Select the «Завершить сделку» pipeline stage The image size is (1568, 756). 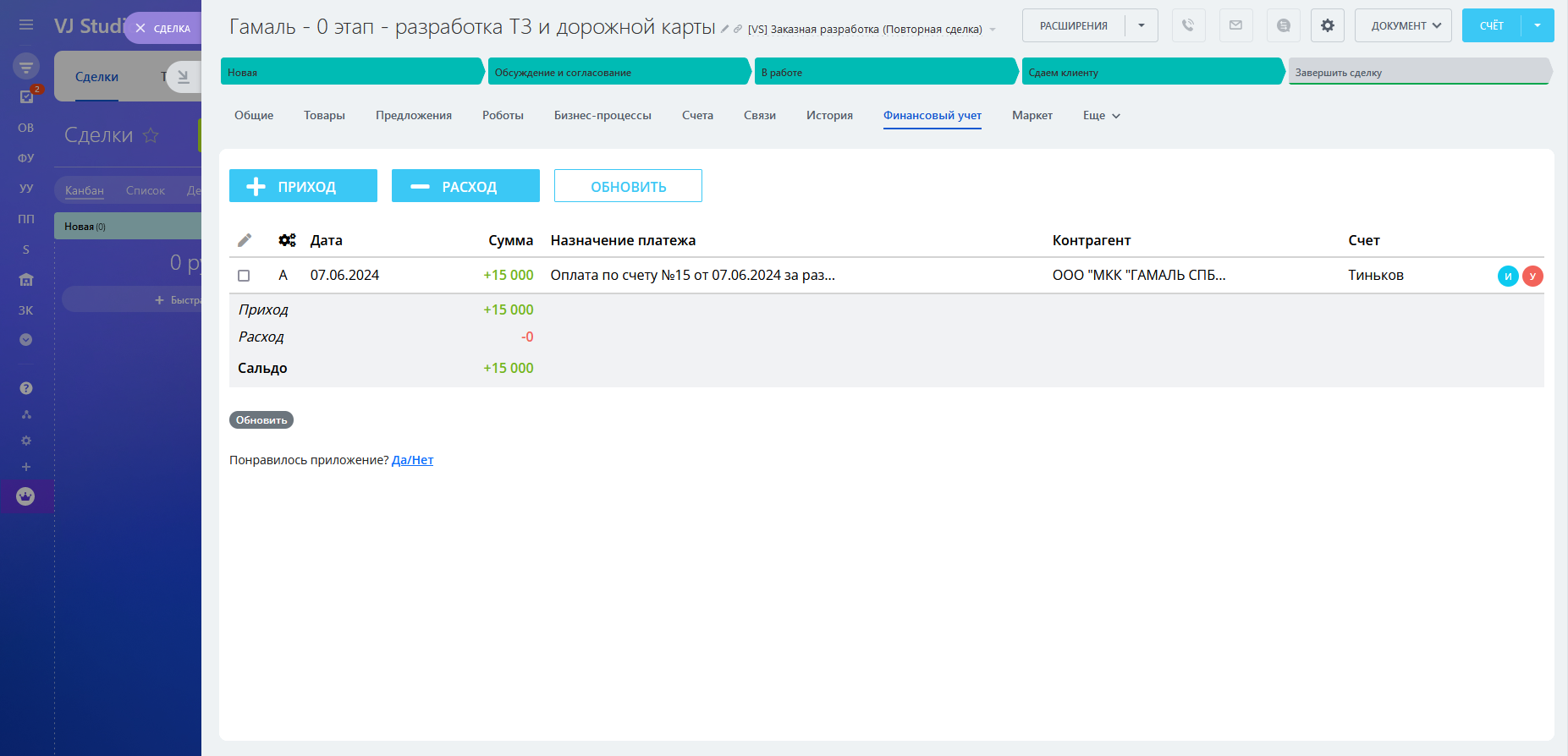pyautogui.click(x=1417, y=72)
